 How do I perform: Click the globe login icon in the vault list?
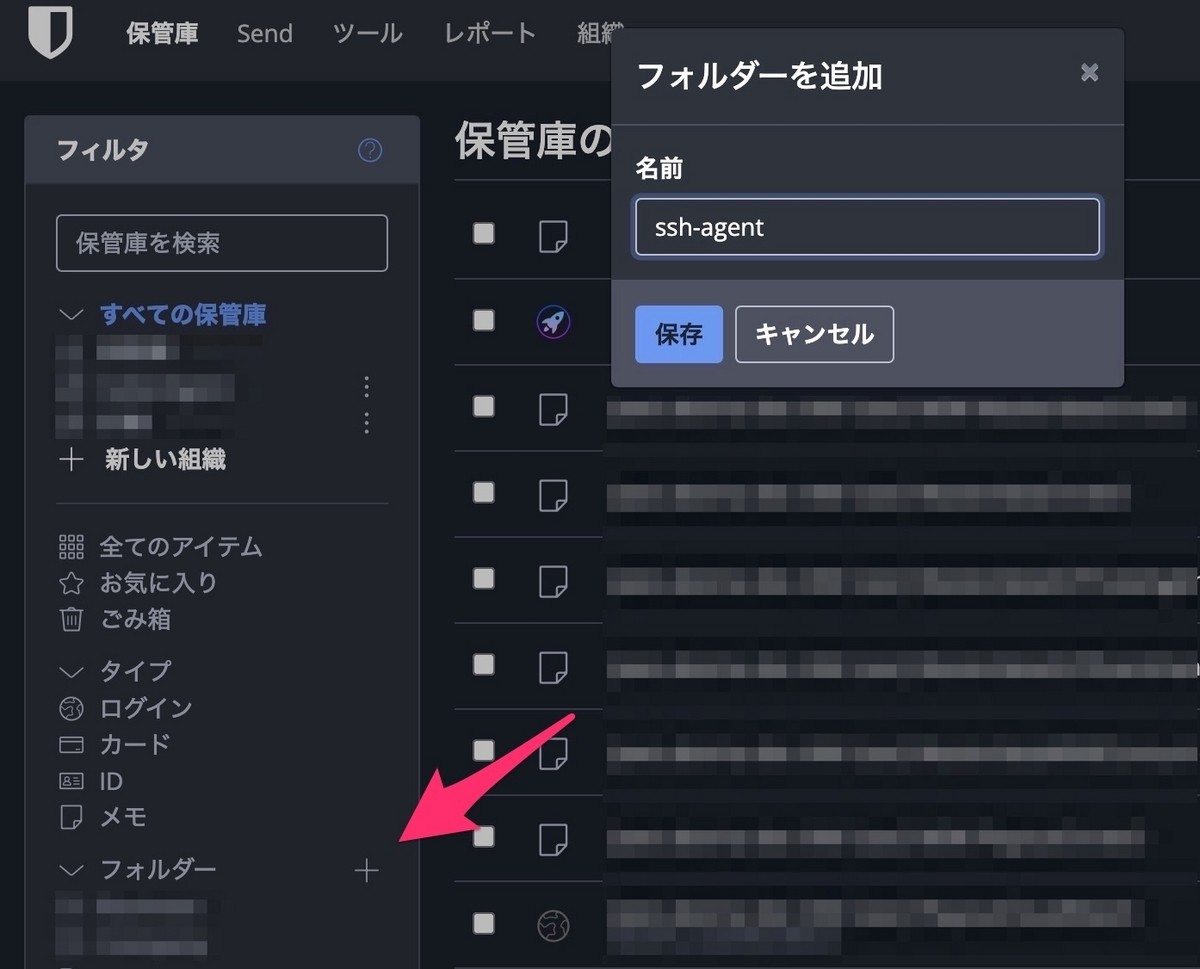pyautogui.click(x=554, y=925)
